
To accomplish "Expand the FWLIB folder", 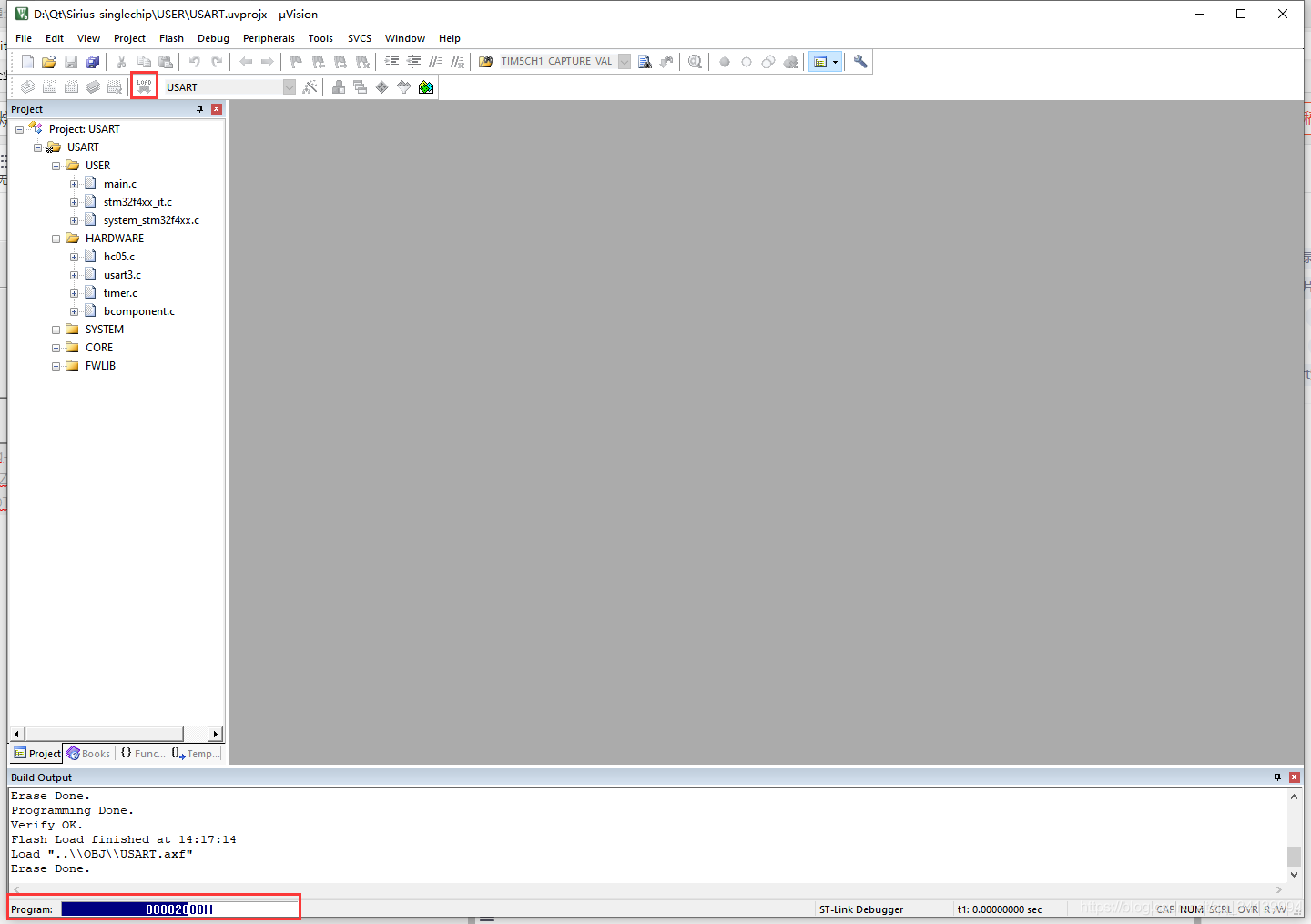I will (x=56, y=366).
